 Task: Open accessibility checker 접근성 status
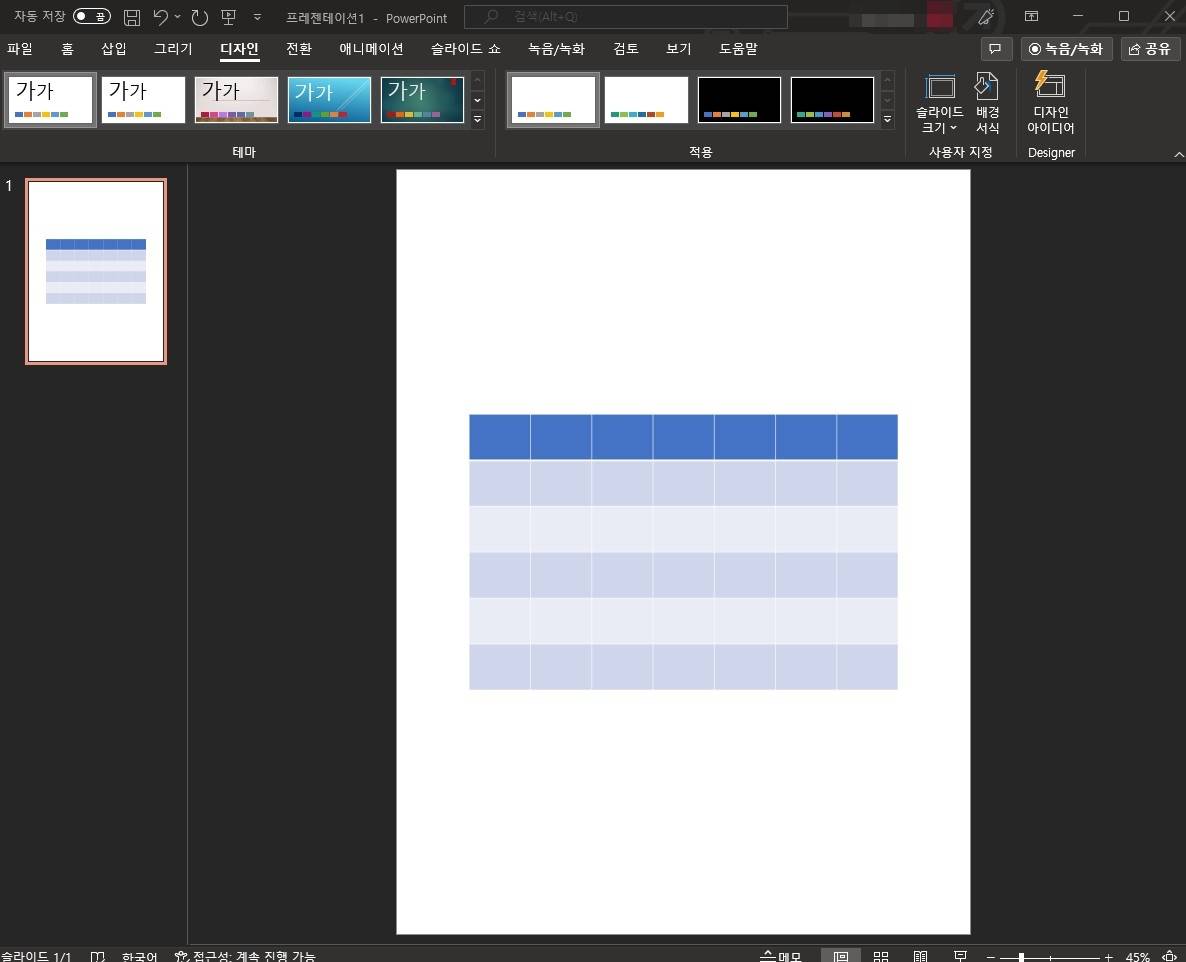(x=245, y=956)
